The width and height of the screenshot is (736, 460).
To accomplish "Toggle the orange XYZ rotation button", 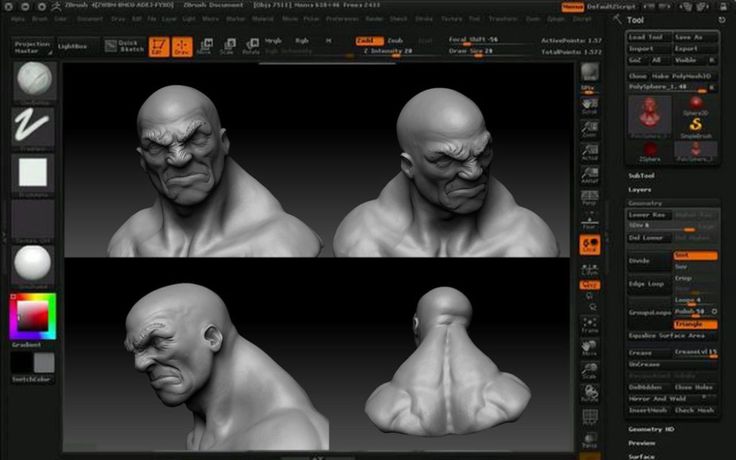I will (590, 285).
